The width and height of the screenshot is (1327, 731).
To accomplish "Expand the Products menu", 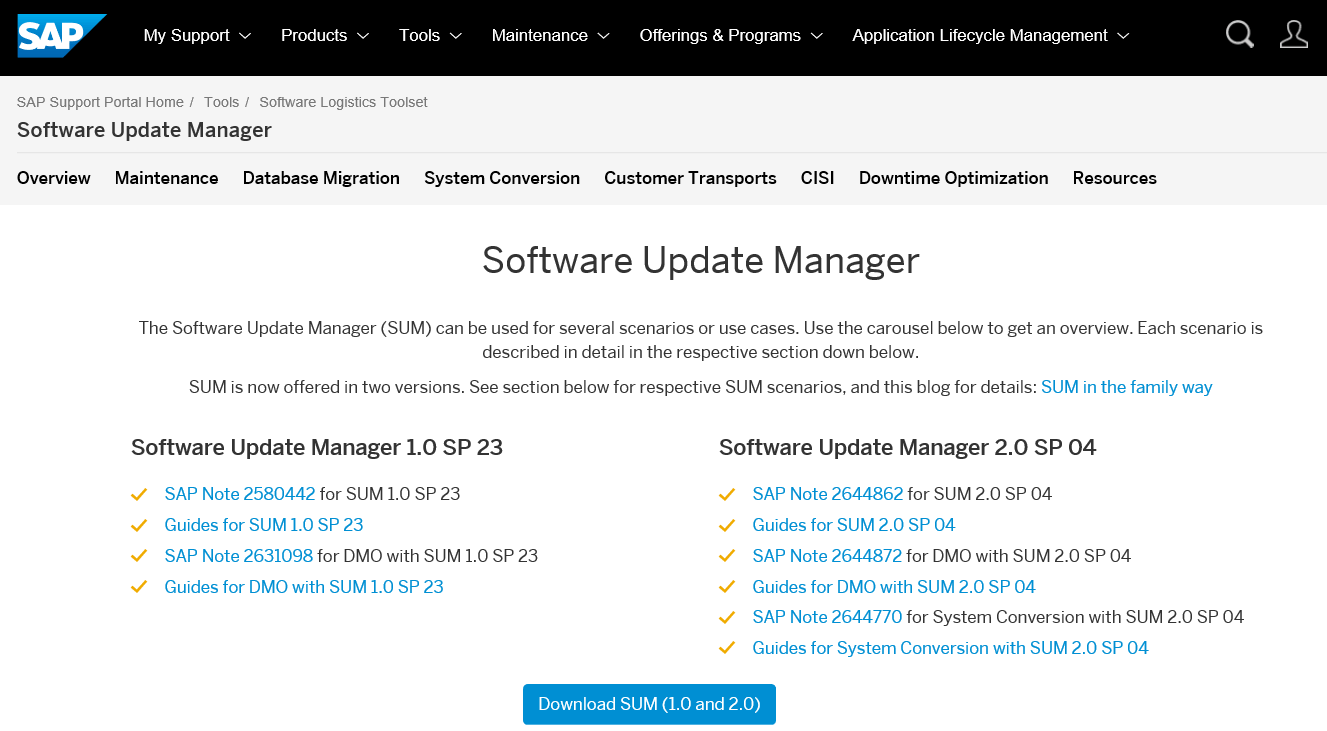I will (x=325, y=35).
